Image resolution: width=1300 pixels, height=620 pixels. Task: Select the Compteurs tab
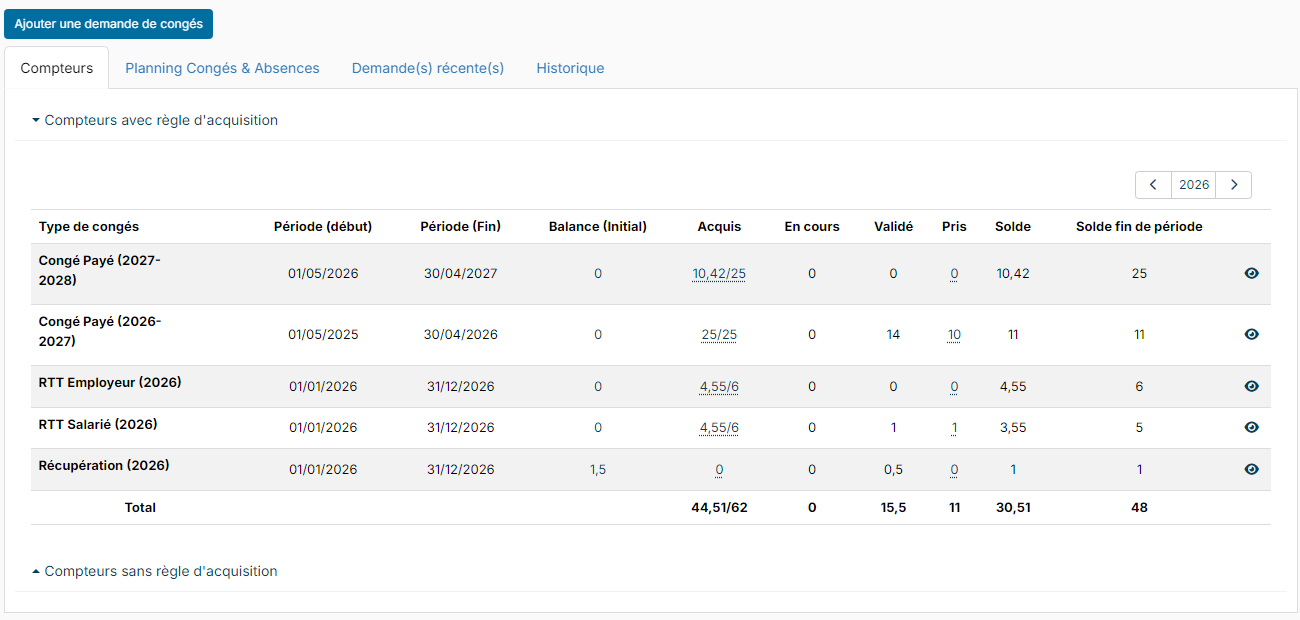click(57, 68)
